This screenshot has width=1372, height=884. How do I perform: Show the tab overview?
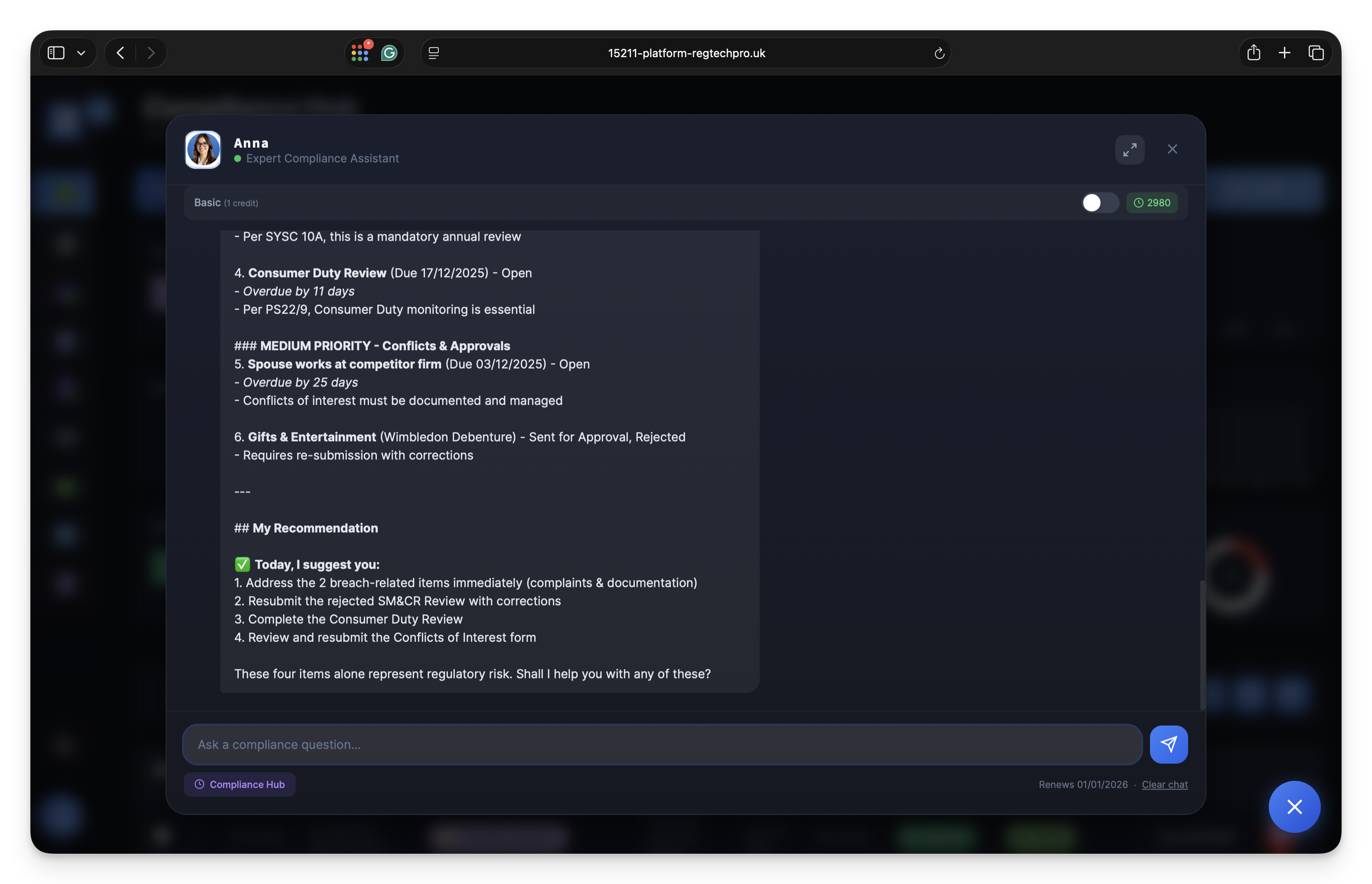click(1316, 53)
